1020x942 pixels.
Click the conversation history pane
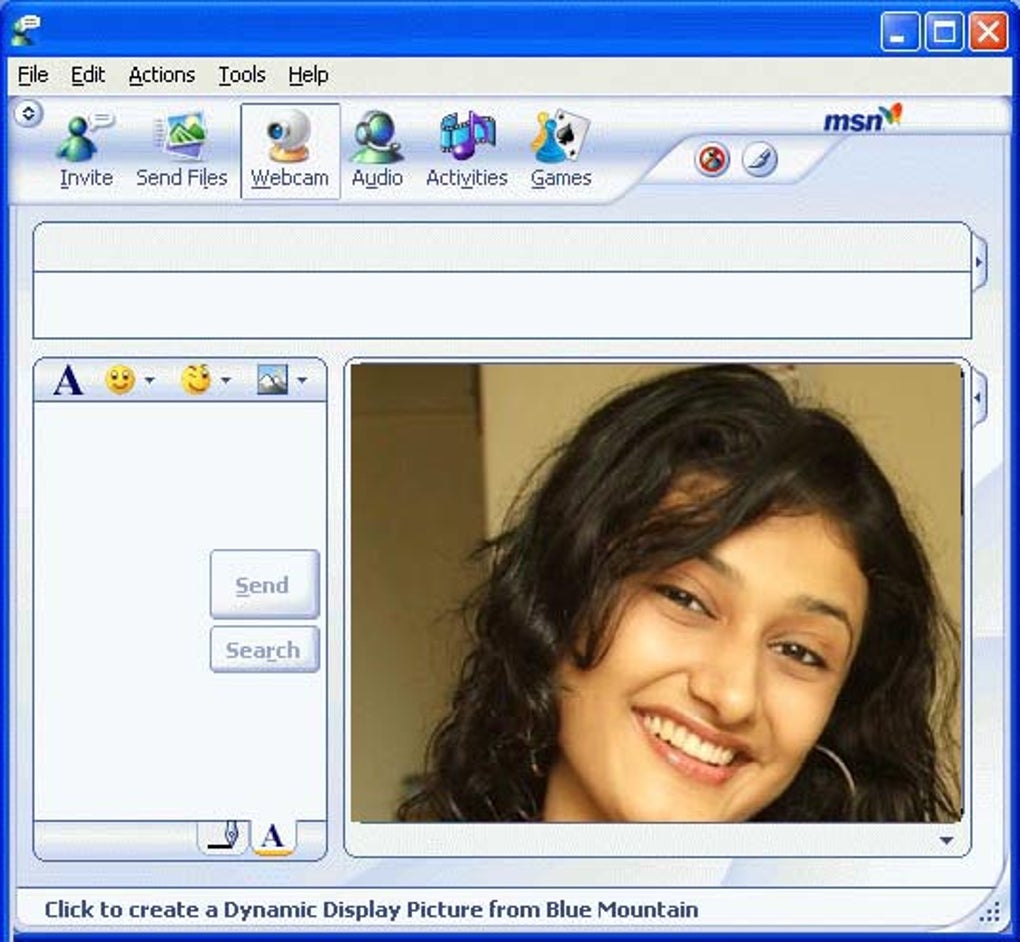[502, 305]
